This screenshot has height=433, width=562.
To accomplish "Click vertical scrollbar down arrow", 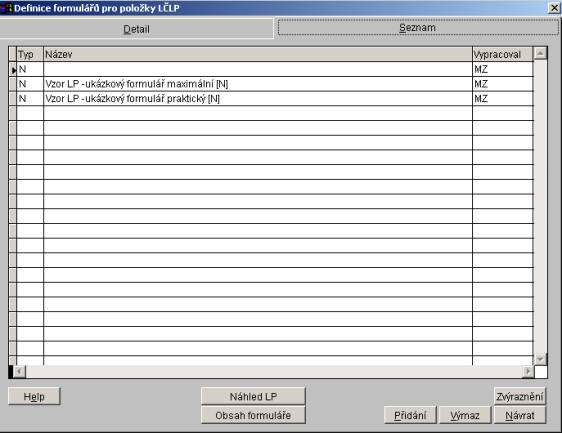I will [x=540, y=359].
